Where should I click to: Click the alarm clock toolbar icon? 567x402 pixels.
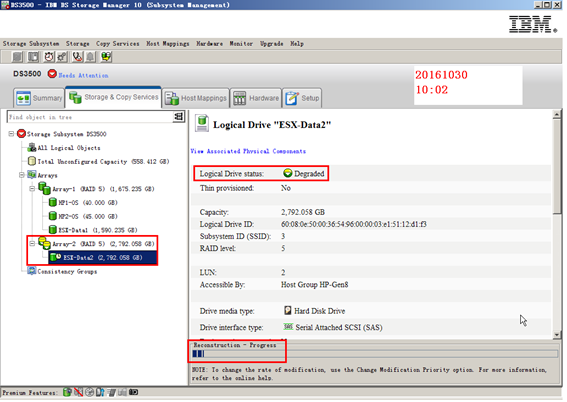pyautogui.click(x=49, y=57)
